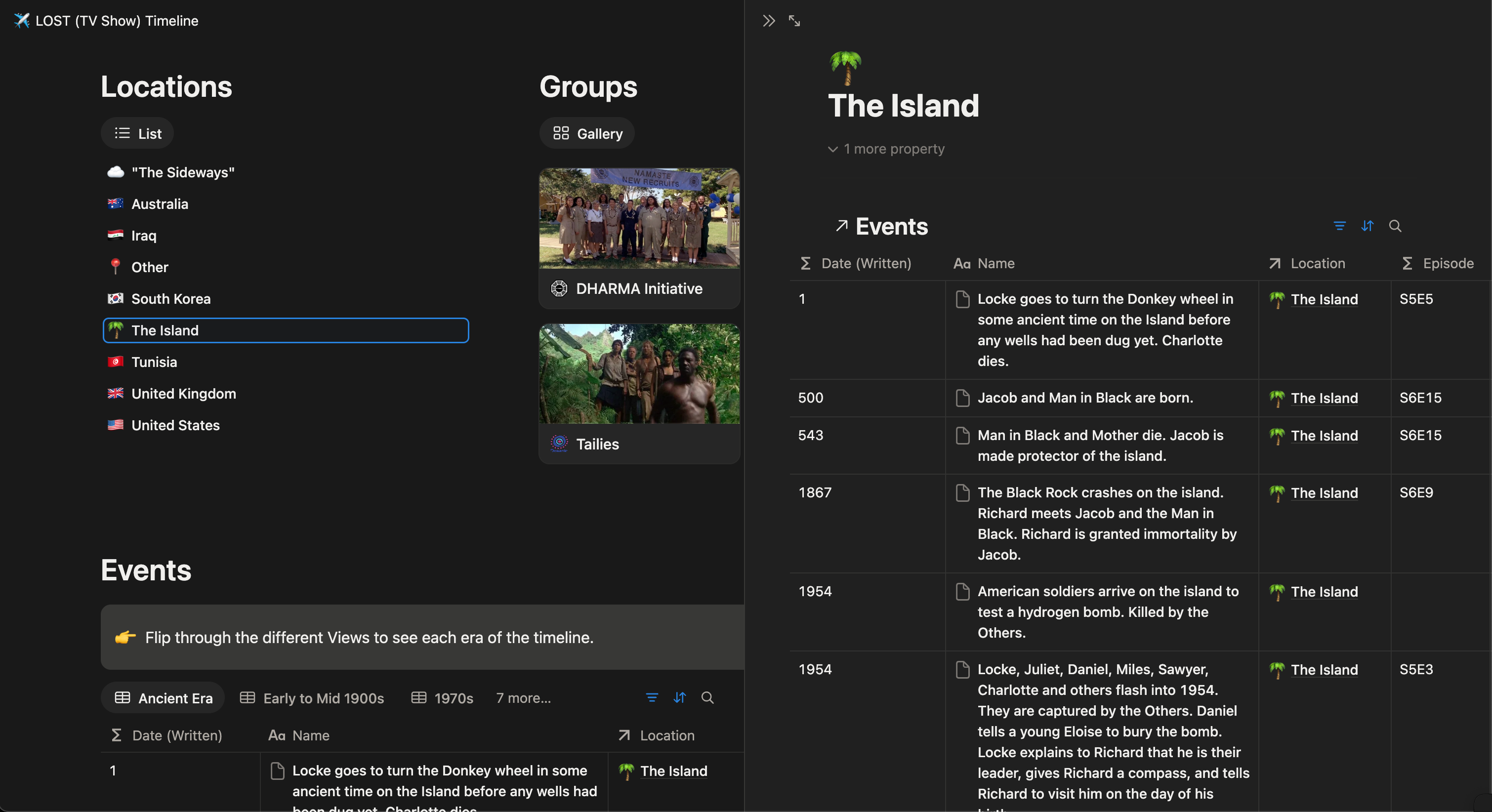
Task: Collapse side peek with double-chevron icon
Action: 769,21
